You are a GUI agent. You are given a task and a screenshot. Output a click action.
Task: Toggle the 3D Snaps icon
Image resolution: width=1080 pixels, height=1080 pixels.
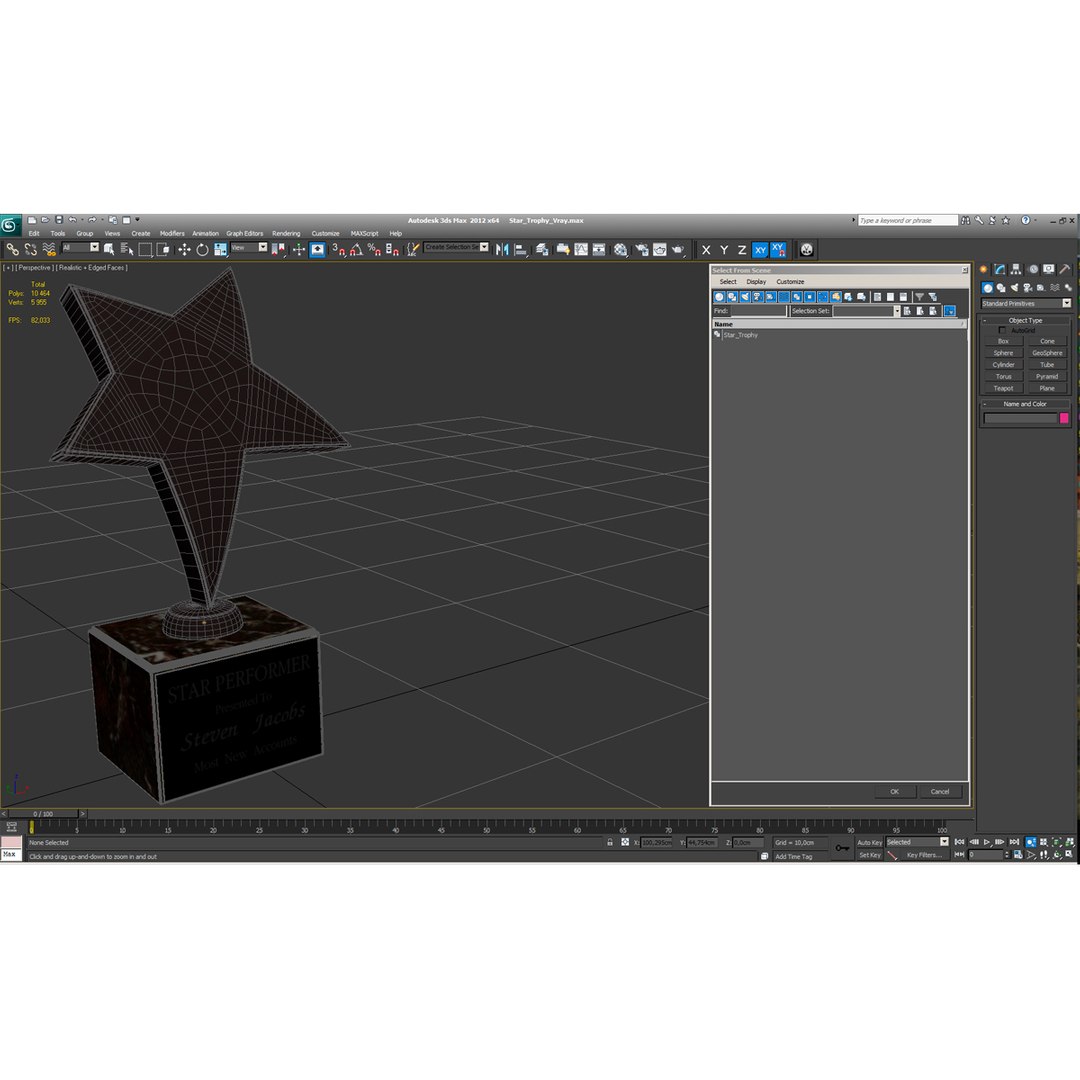pos(338,249)
